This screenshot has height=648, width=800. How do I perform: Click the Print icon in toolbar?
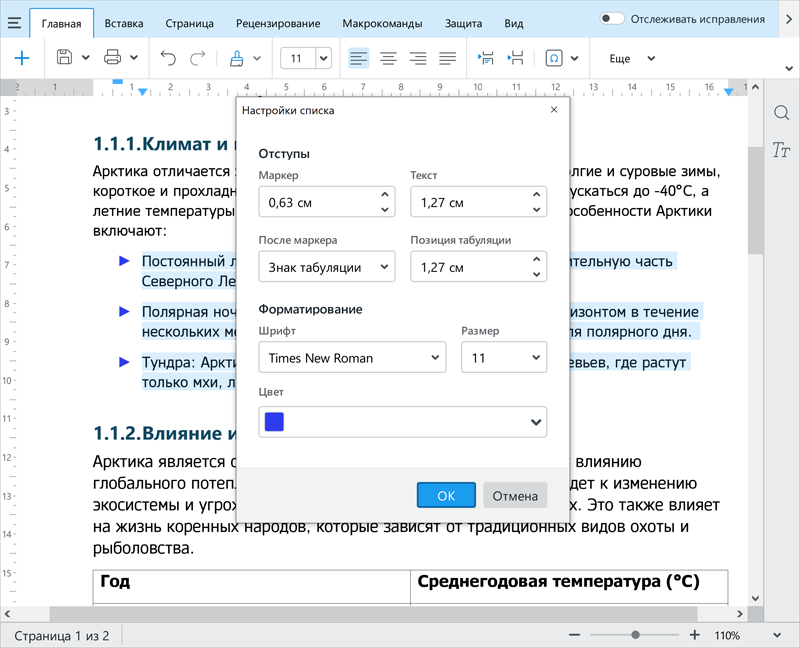coord(113,58)
